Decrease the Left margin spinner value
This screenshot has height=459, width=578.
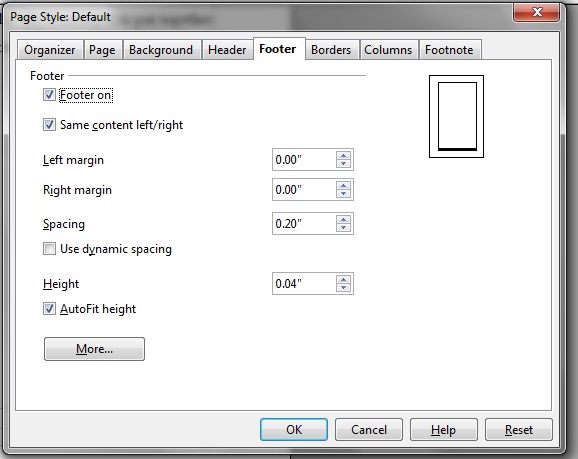tap(343, 164)
